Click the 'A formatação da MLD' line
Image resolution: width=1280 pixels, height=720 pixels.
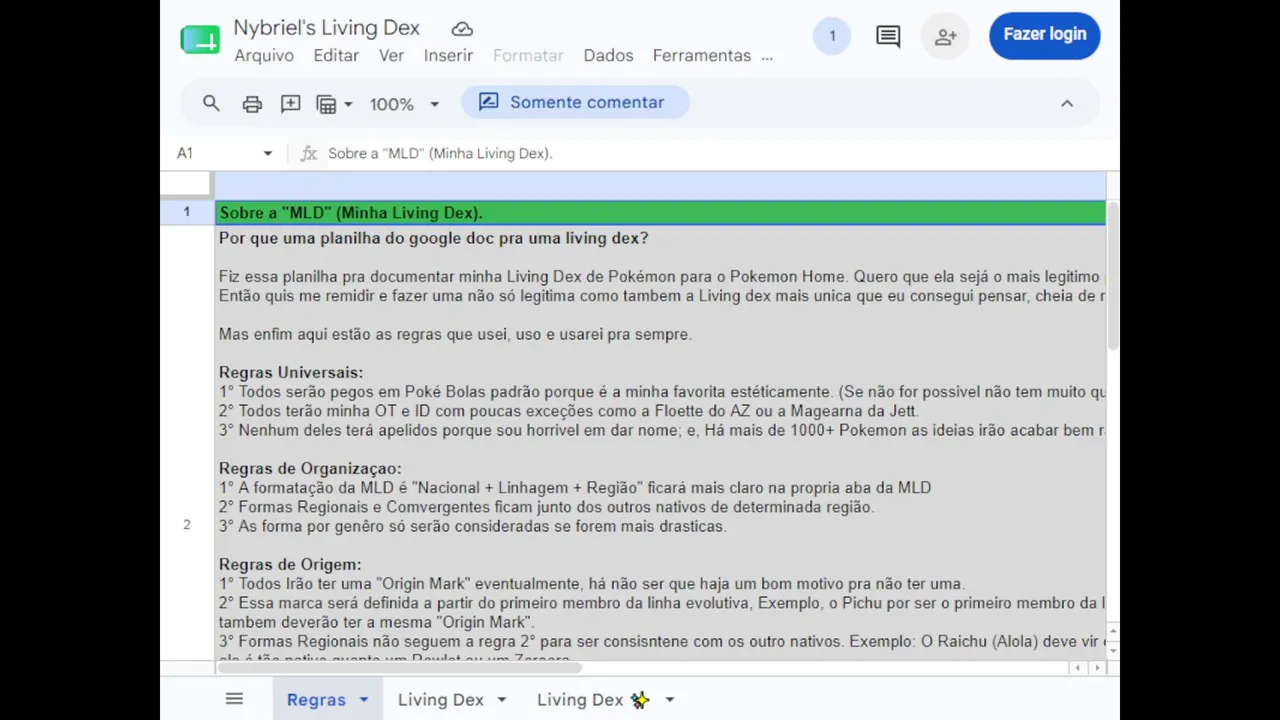pyautogui.click(x=575, y=488)
